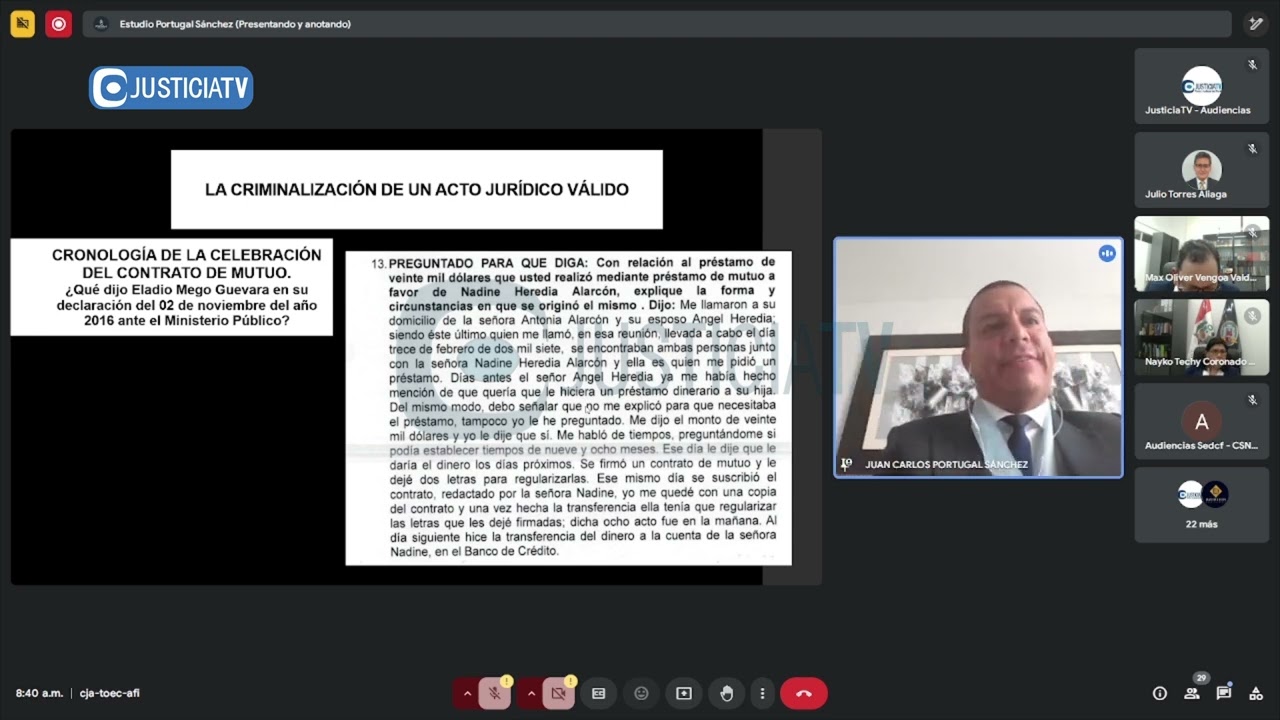Expand the microphone audio settings arrow
Image resolution: width=1280 pixels, height=720 pixels.
pyautogui.click(x=467, y=693)
